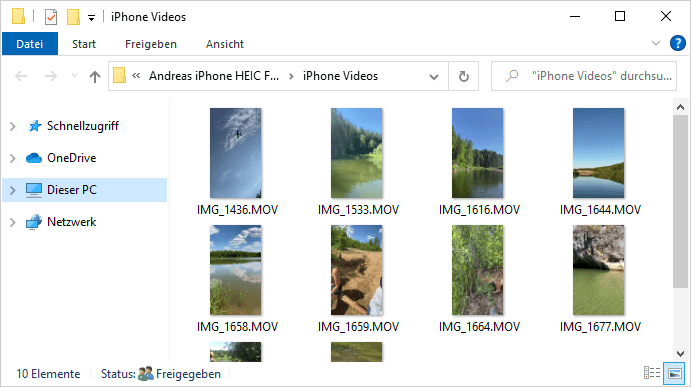This screenshot has width=691, height=387.
Task: Click the search magnifier icon
Action: coord(512,76)
